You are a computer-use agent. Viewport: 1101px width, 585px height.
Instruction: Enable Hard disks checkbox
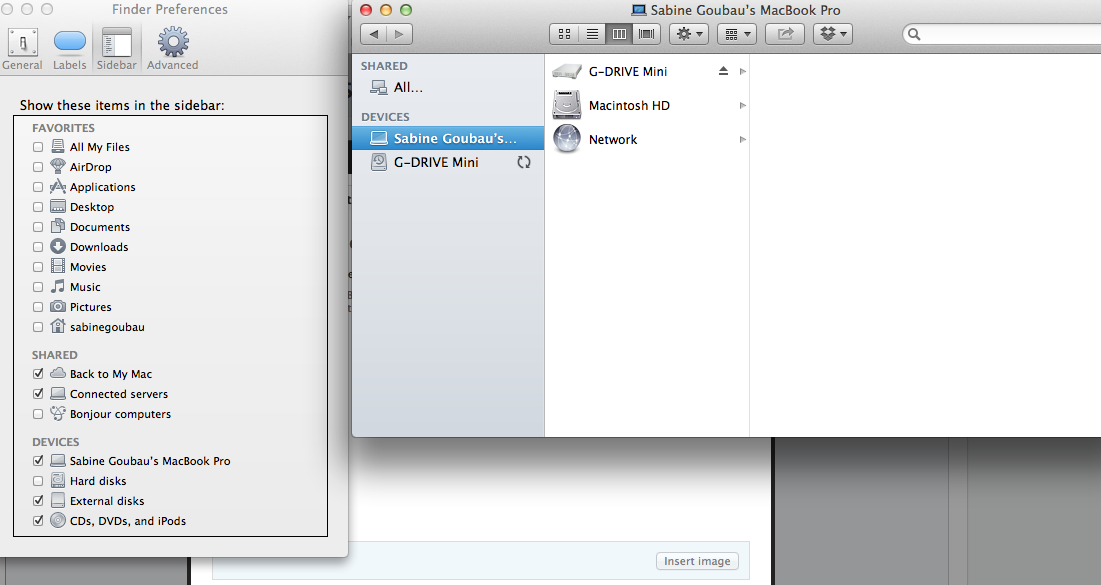coord(38,481)
